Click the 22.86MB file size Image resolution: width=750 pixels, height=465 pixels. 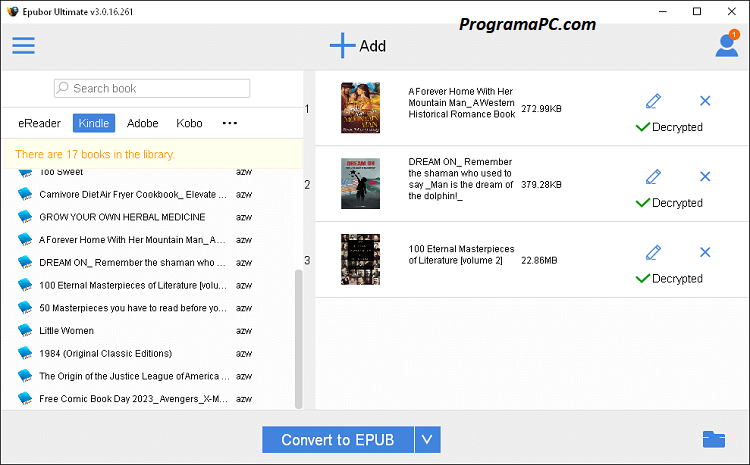[x=539, y=261]
